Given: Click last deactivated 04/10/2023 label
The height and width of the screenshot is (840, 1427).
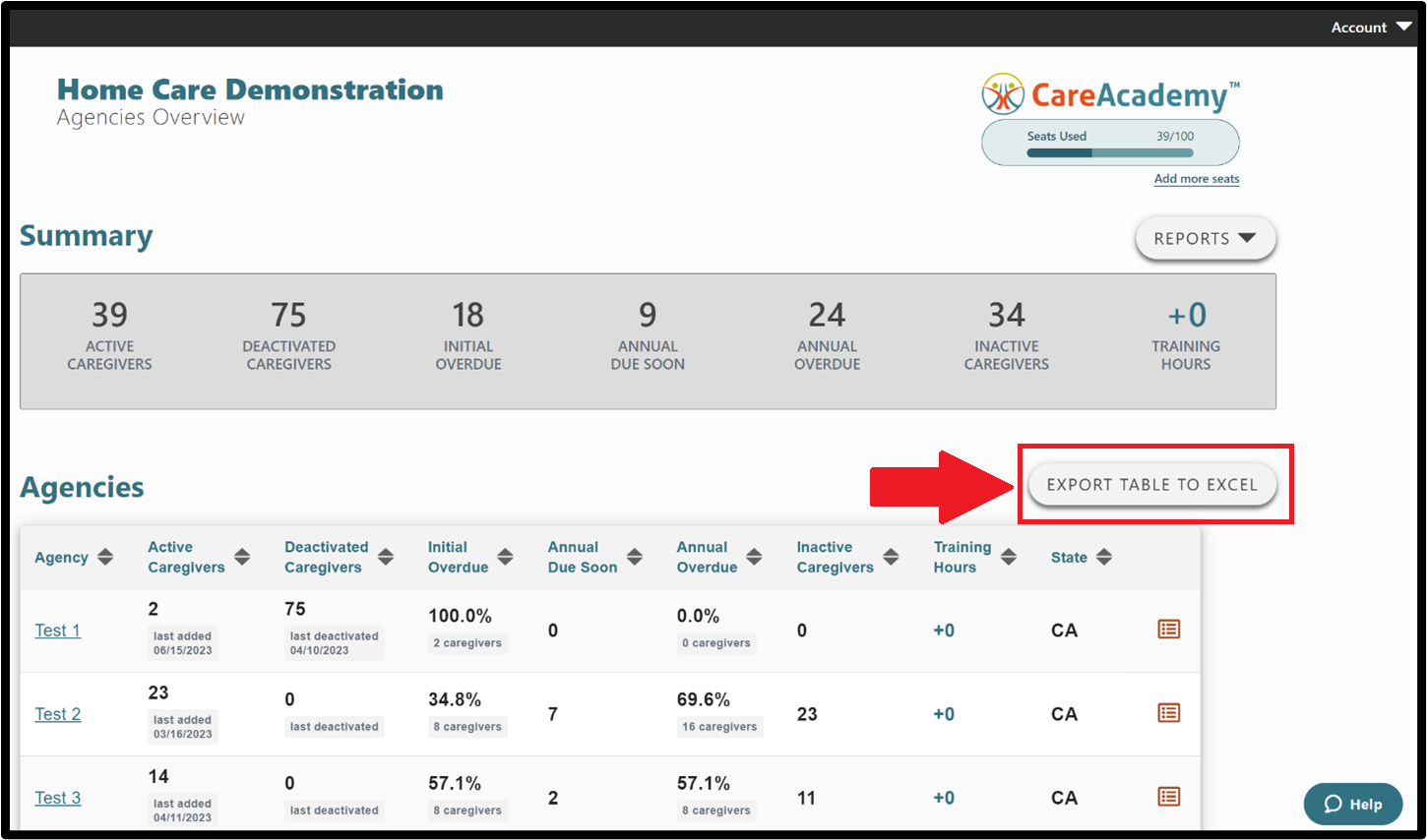Looking at the screenshot, I should pos(334,643).
